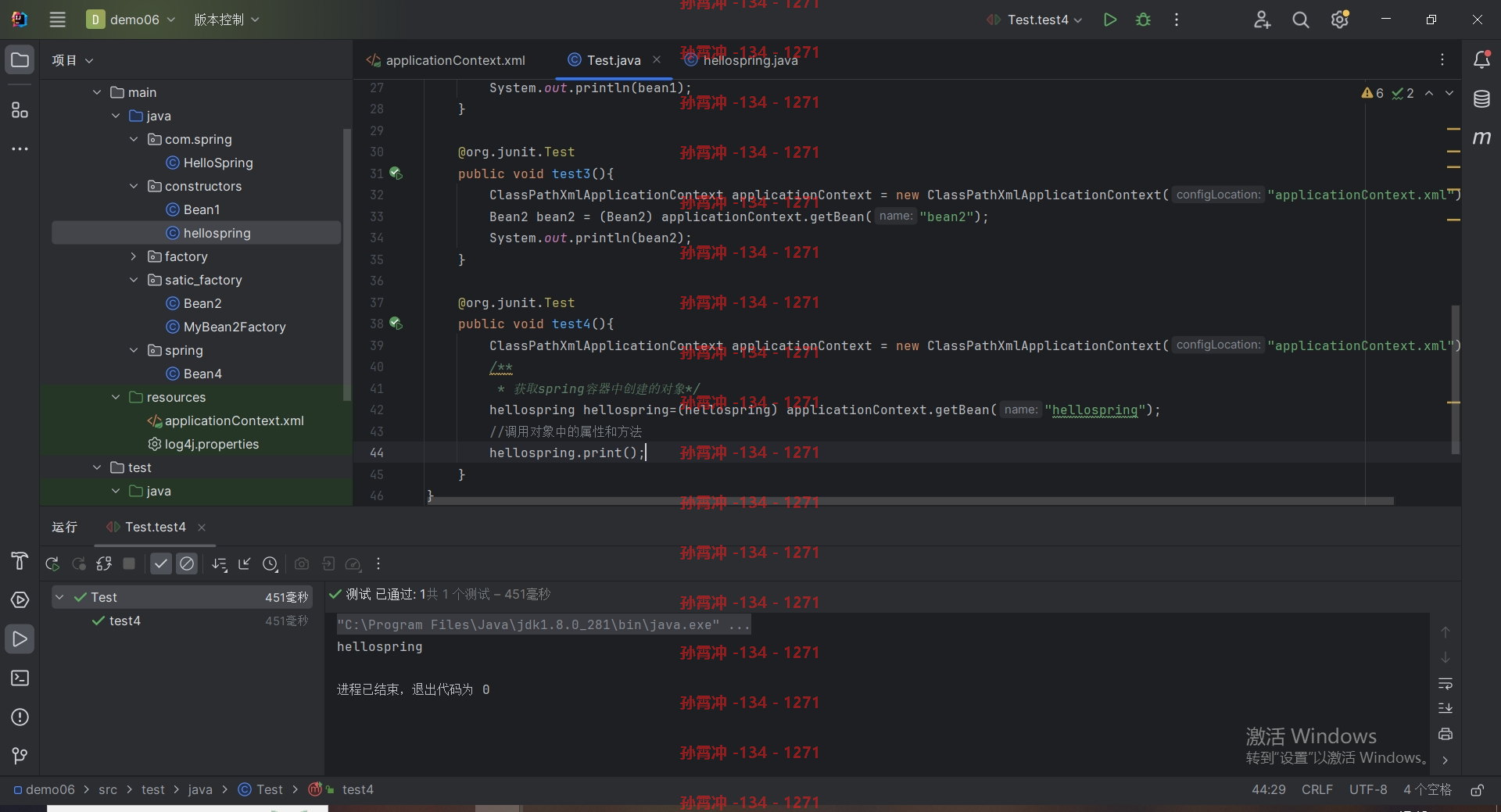Click warnings count inspection widget
1501x812 pixels.
[1373, 93]
